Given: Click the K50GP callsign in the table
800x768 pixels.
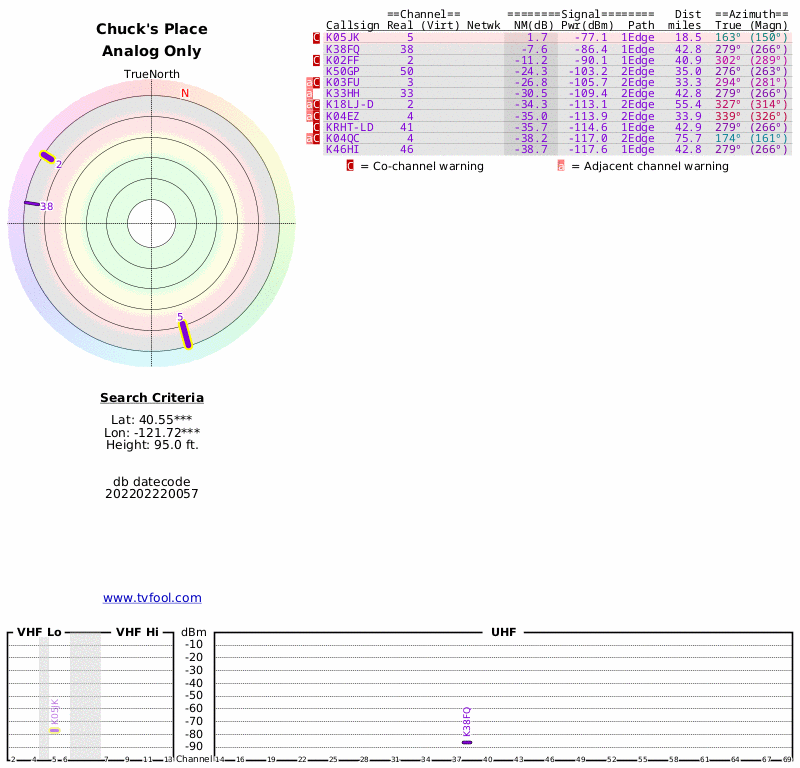Looking at the screenshot, I should pos(343,71).
